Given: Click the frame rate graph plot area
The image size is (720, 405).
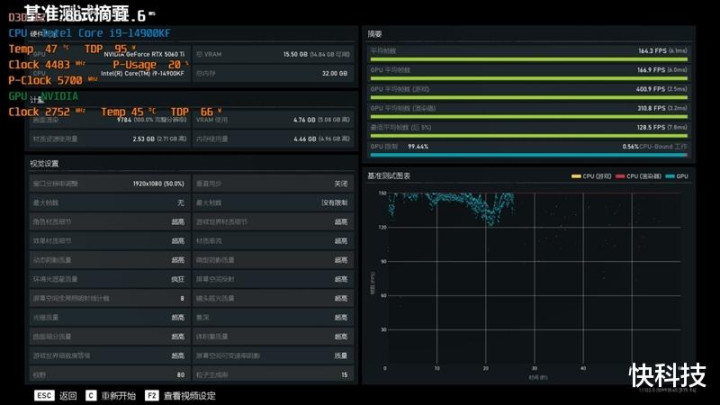Looking at the screenshot, I should coord(534,279).
